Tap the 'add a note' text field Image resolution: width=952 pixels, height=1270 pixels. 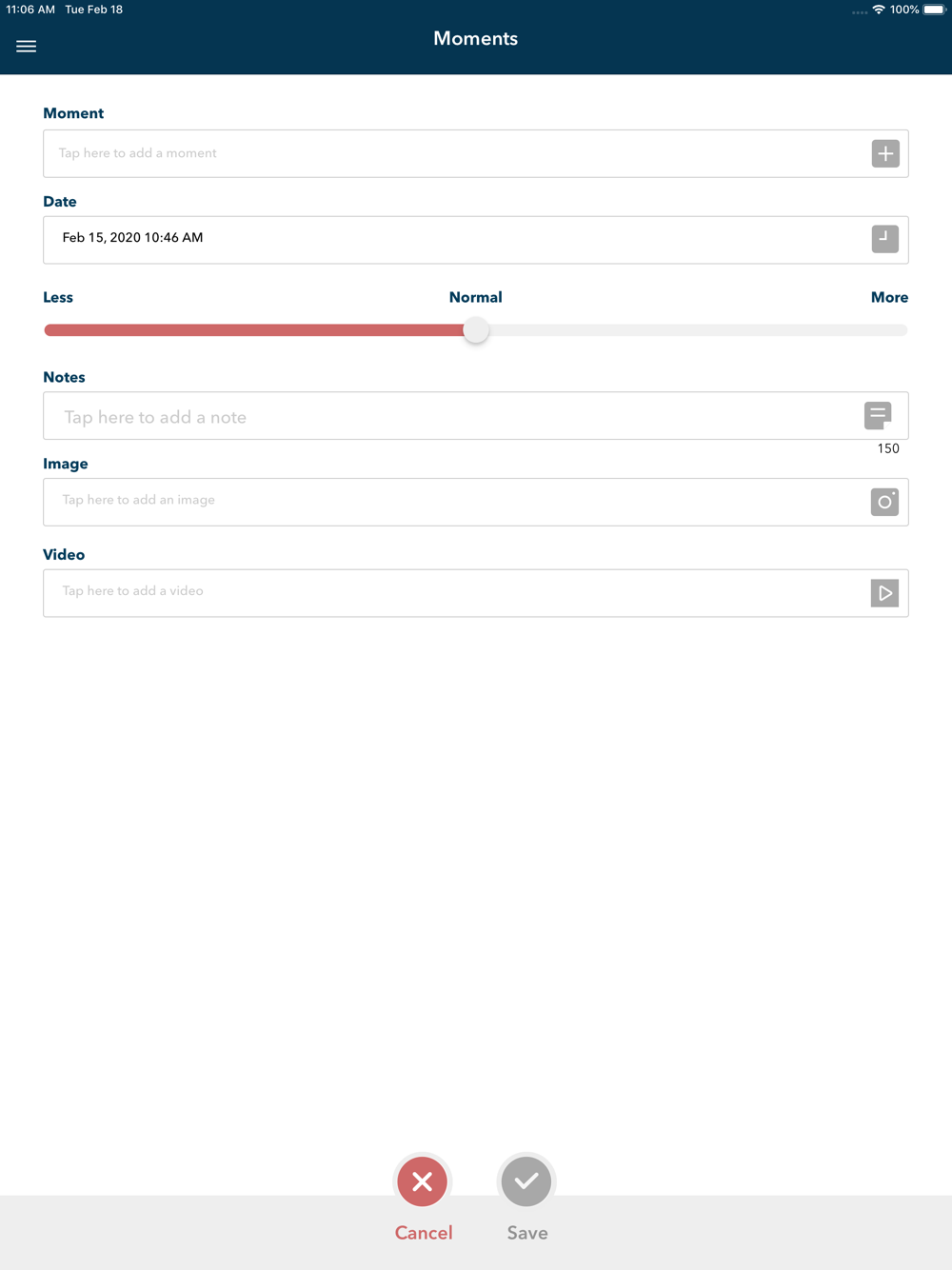coord(447,416)
